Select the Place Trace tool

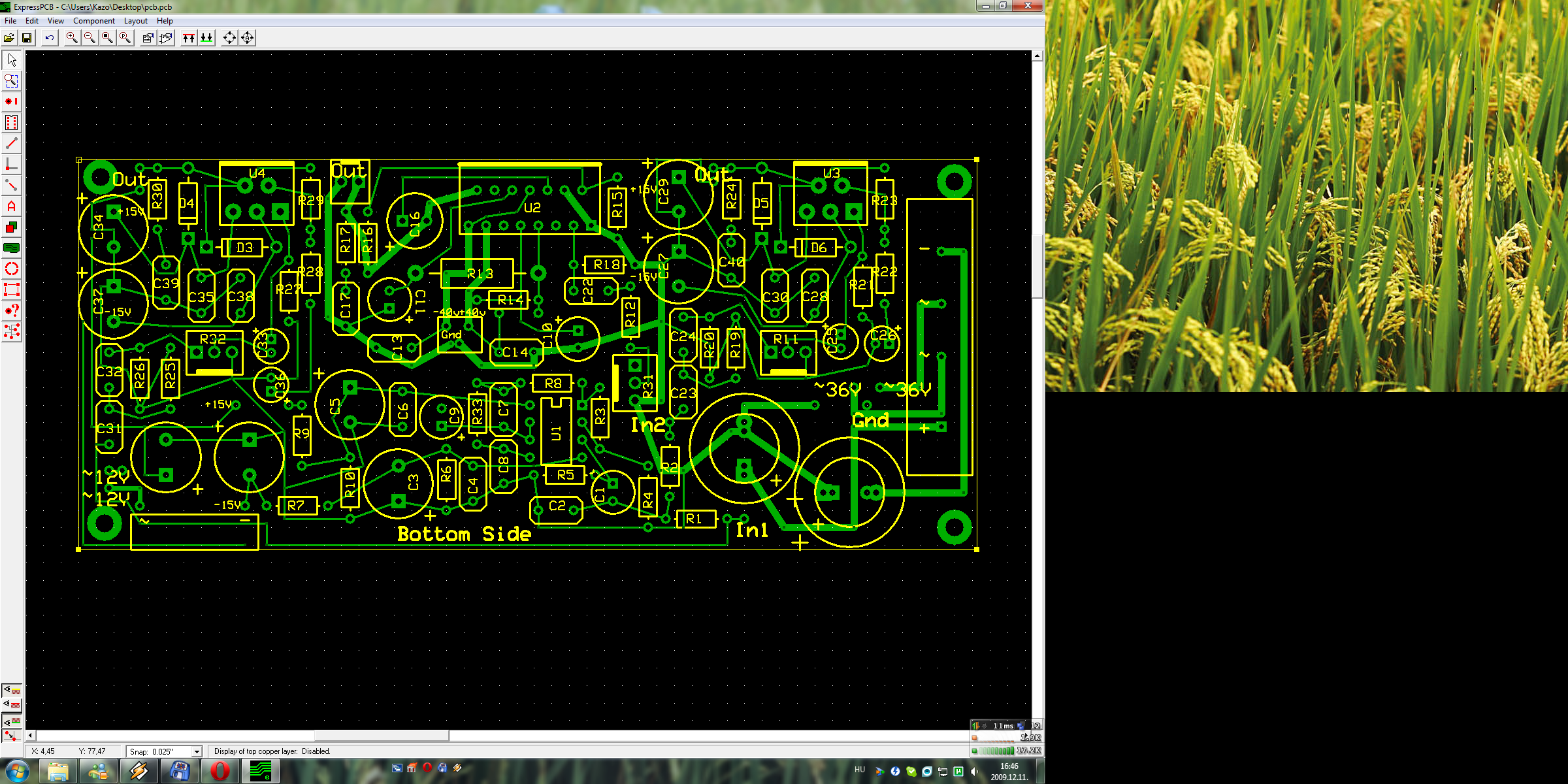pyautogui.click(x=11, y=143)
